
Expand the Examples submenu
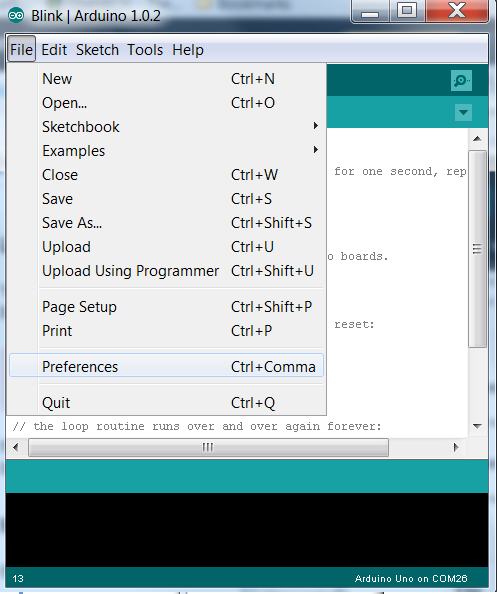click(x=166, y=151)
